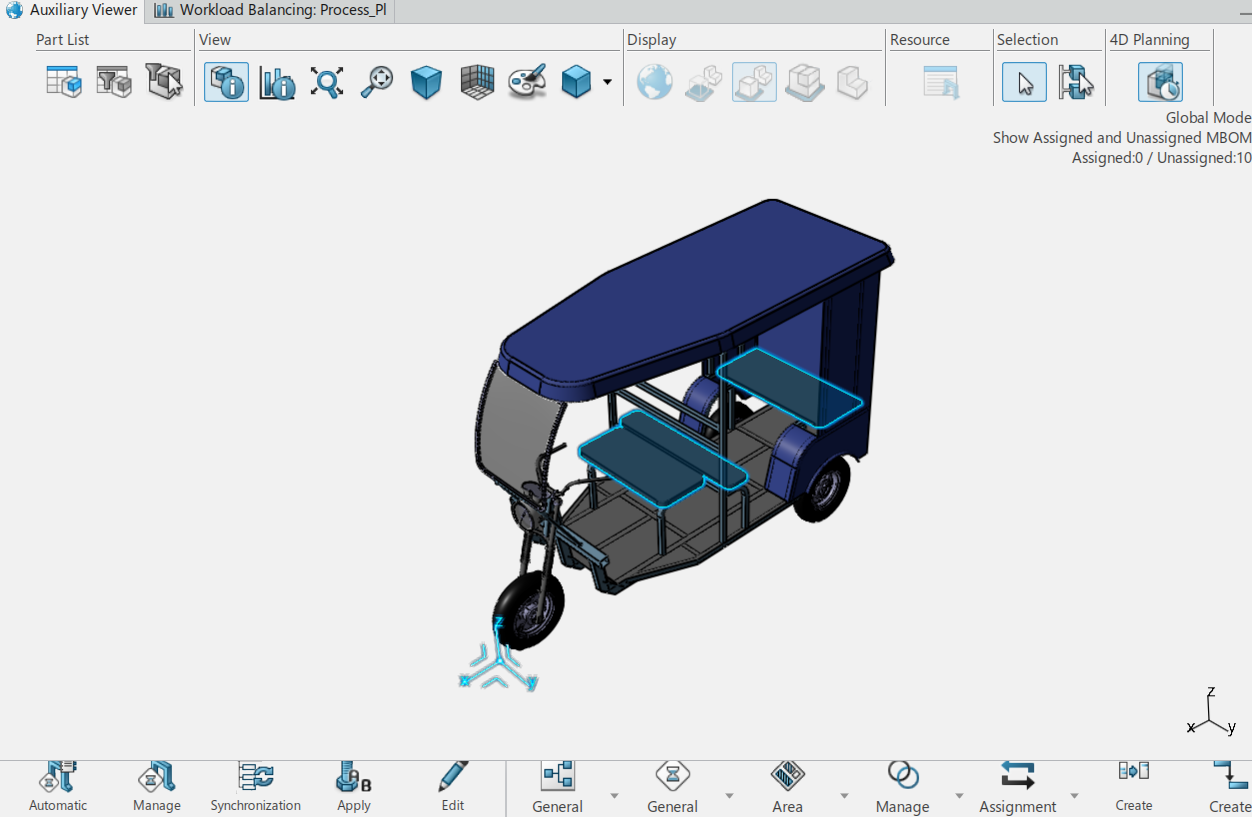Viewport: 1252px width, 817px height.
Task: Click the 'Part List' section label
Action: pyautogui.click(x=63, y=40)
